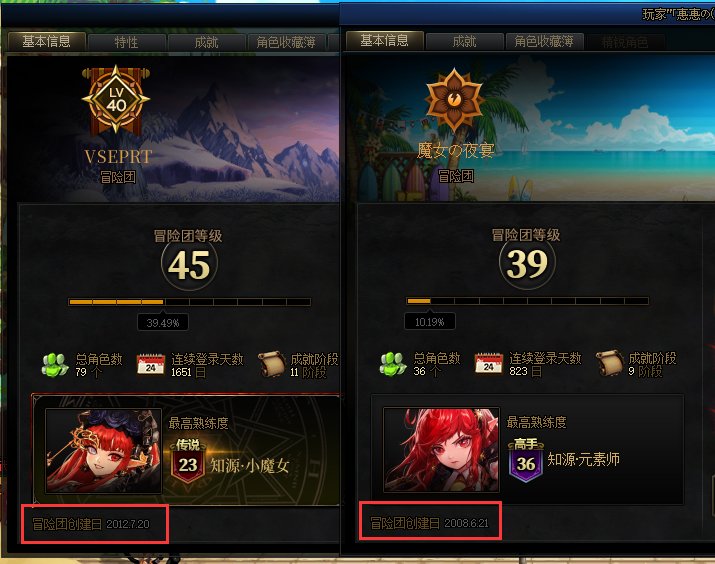Image resolution: width=715 pixels, height=564 pixels.
Task: Click the scroll icon beside 9 阶段
Action: tap(610, 363)
